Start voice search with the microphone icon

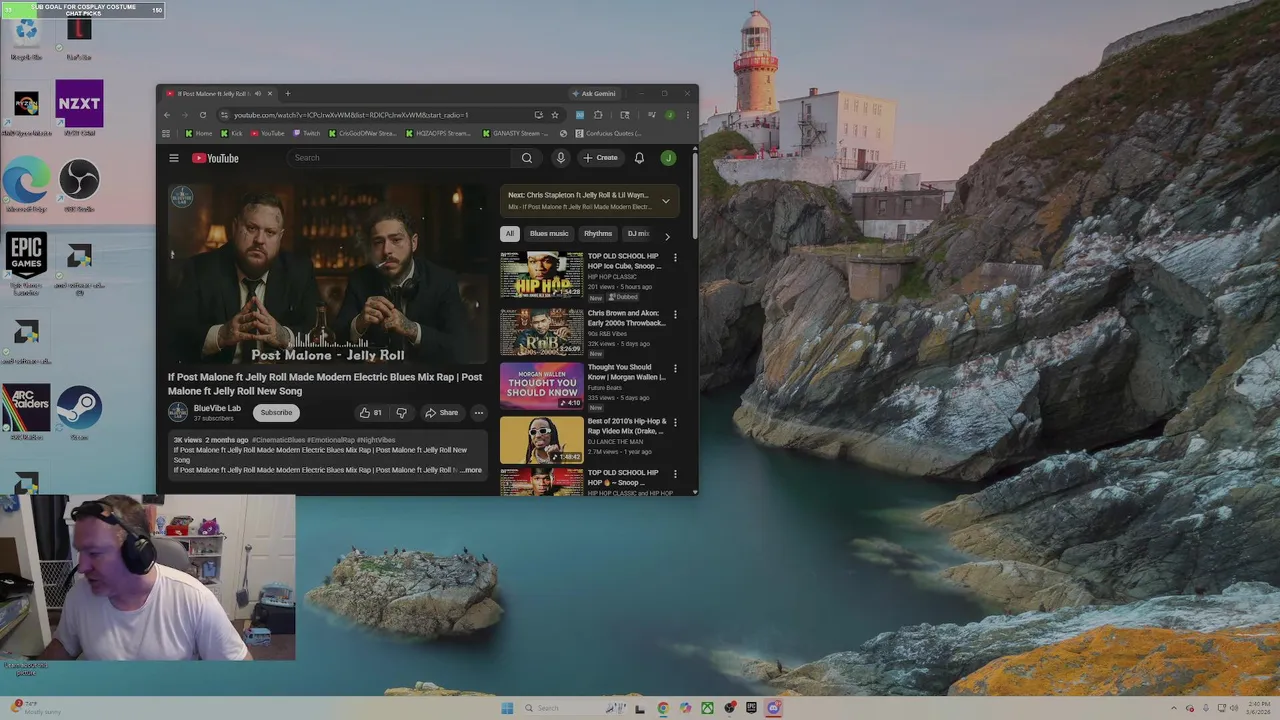pos(561,158)
